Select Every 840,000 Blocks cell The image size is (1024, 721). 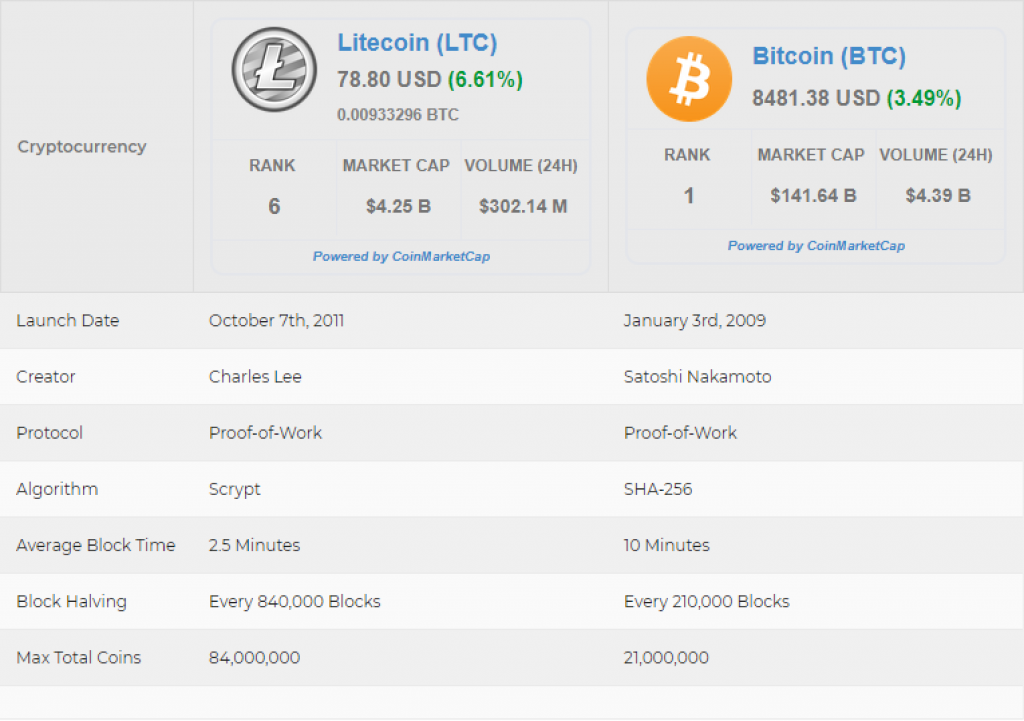point(295,601)
